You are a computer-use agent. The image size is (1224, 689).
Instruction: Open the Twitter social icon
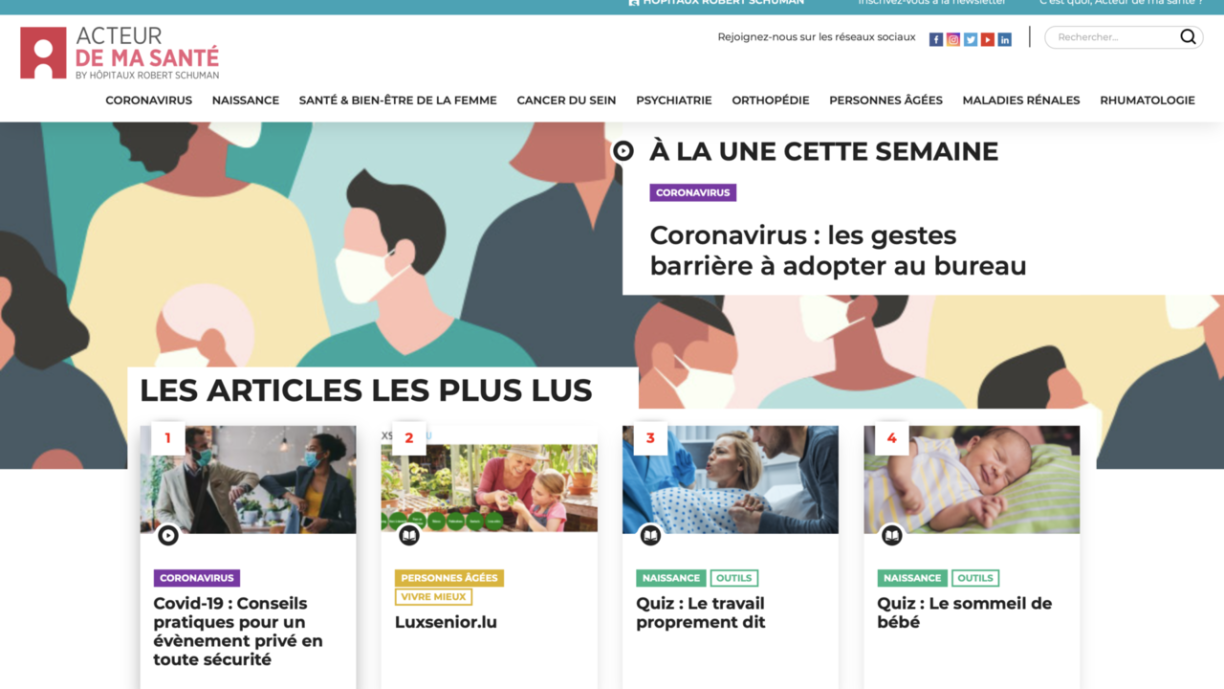coord(970,40)
